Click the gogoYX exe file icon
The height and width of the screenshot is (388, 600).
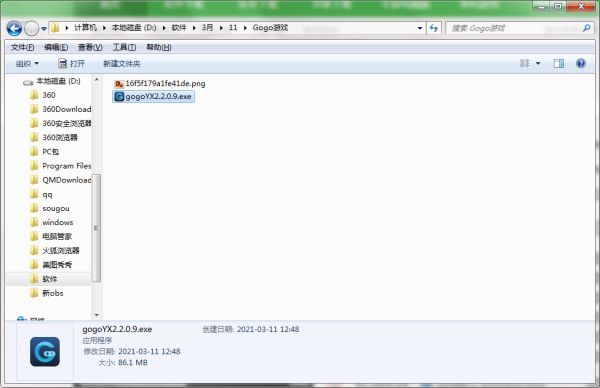click(119, 96)
